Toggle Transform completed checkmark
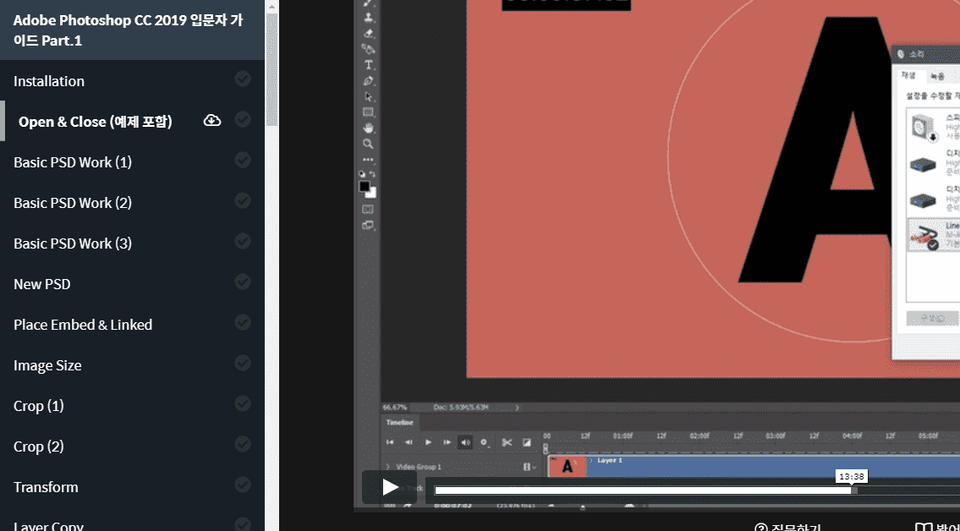The width and height of the screenshot is (960, 531). (242, 484)
